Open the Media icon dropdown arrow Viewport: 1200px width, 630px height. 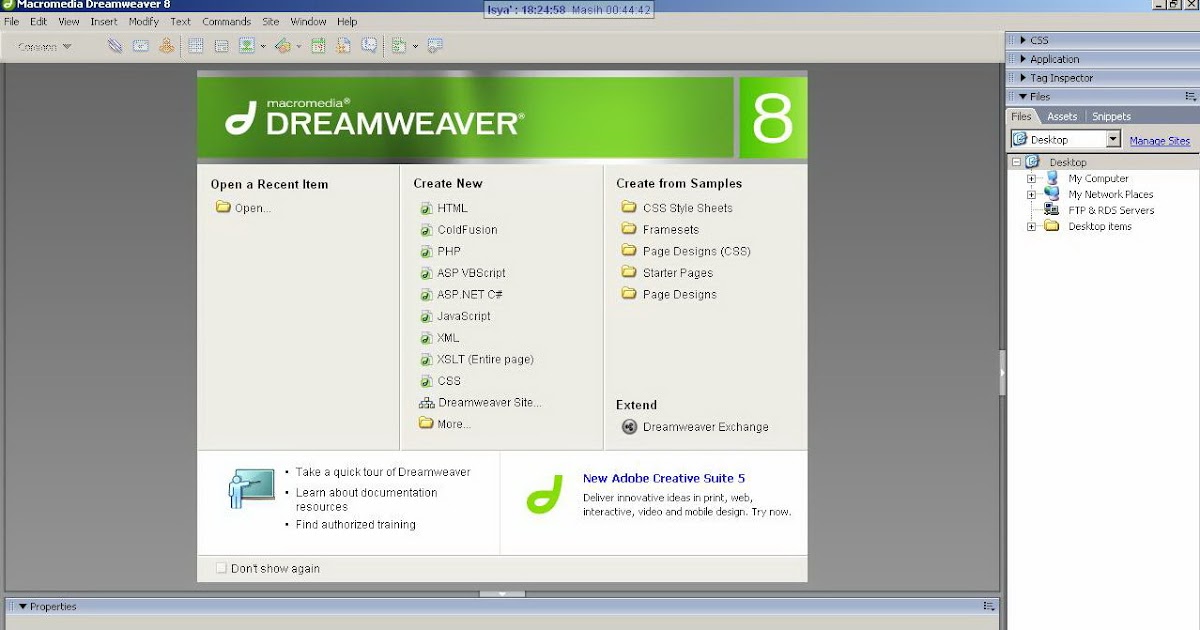299,47
